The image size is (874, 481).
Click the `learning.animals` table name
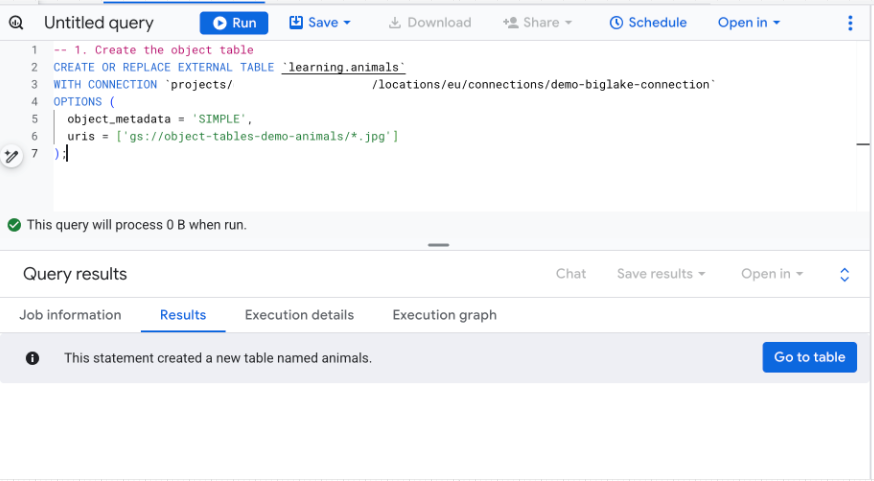click(343, 67)
